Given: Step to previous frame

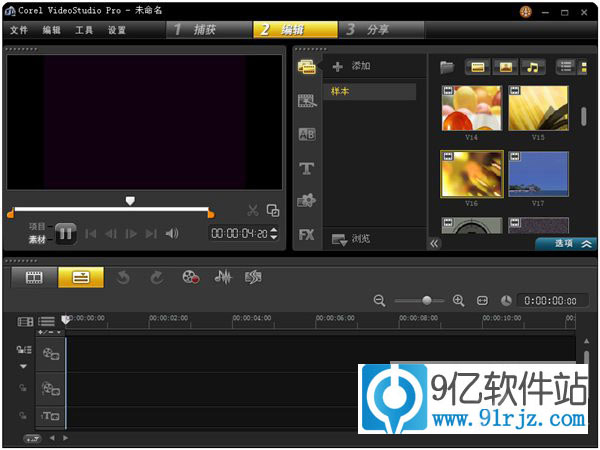Looking at the screenshot, I should click(111, 233).
